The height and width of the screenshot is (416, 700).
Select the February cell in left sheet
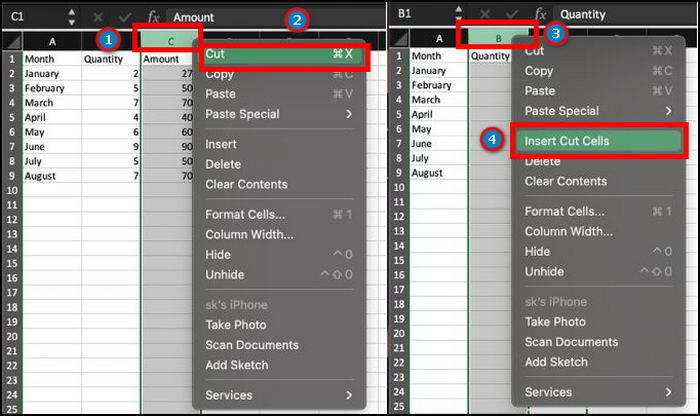tap(52, 88)
